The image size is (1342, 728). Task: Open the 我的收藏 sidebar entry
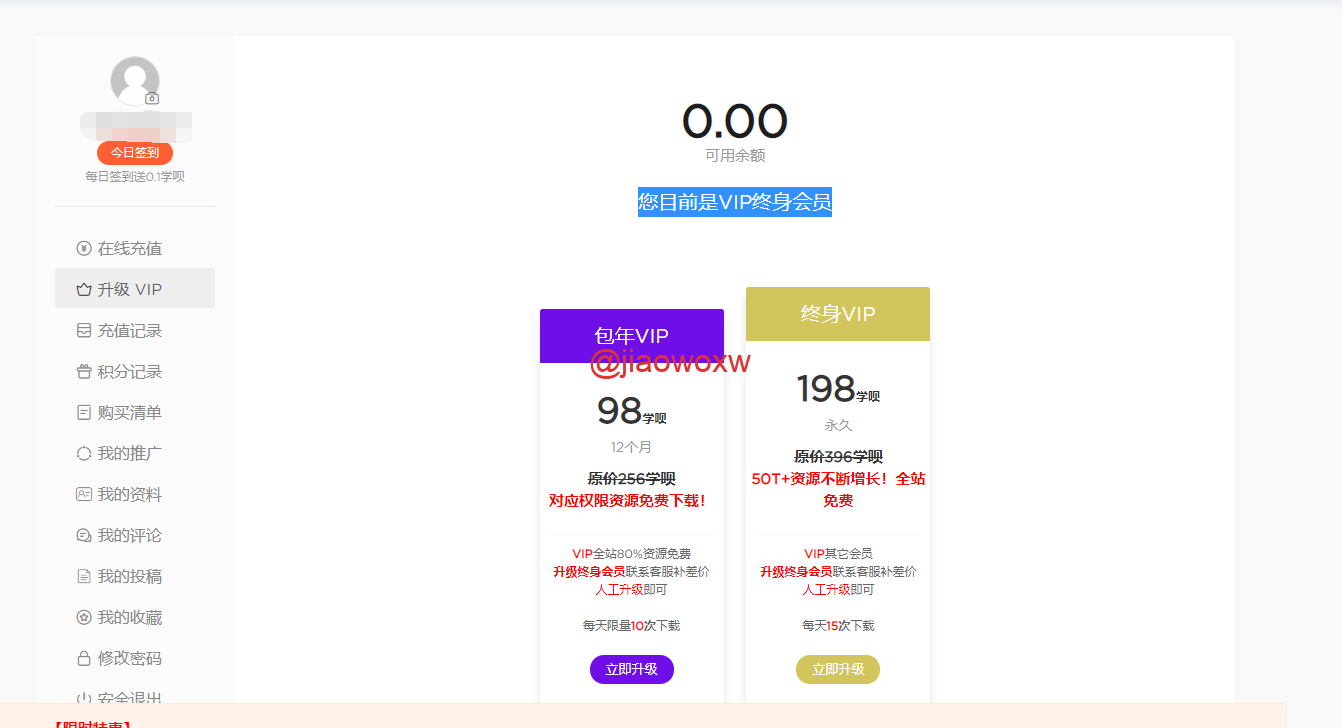tap(135, 617)
